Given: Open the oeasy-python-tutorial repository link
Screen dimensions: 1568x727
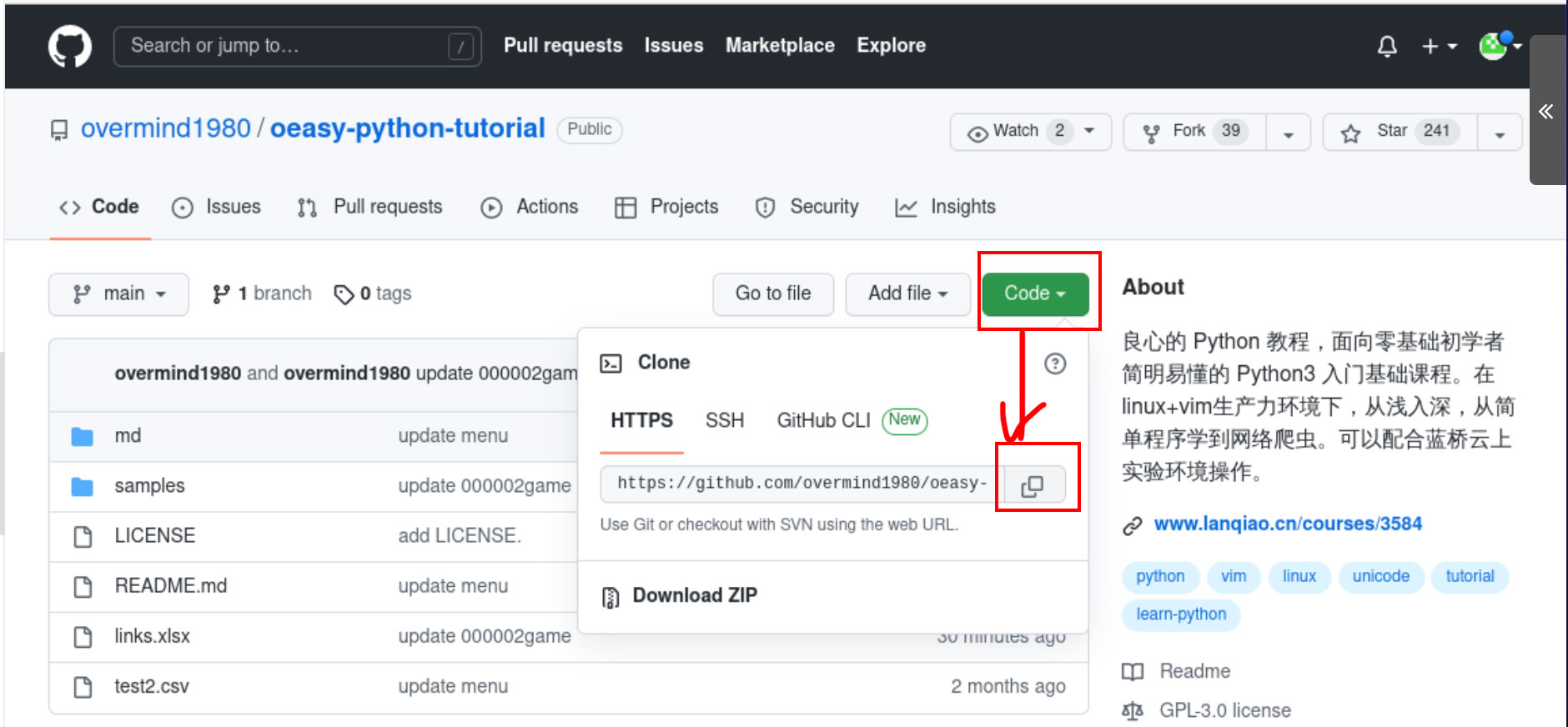Looking at the screenshot, I should (x=407, y=128).
